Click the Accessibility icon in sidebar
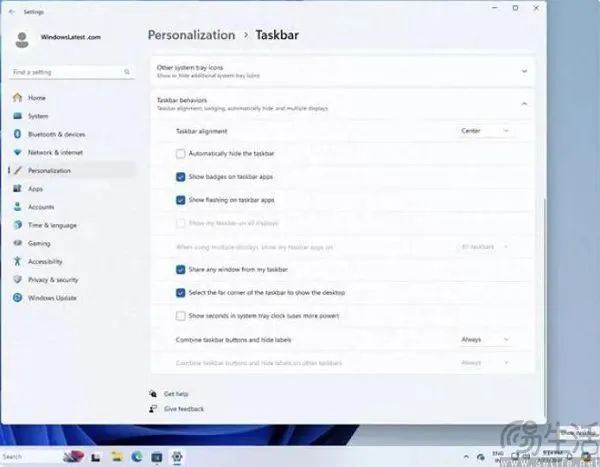600x467 pixels. pos(17,261)
